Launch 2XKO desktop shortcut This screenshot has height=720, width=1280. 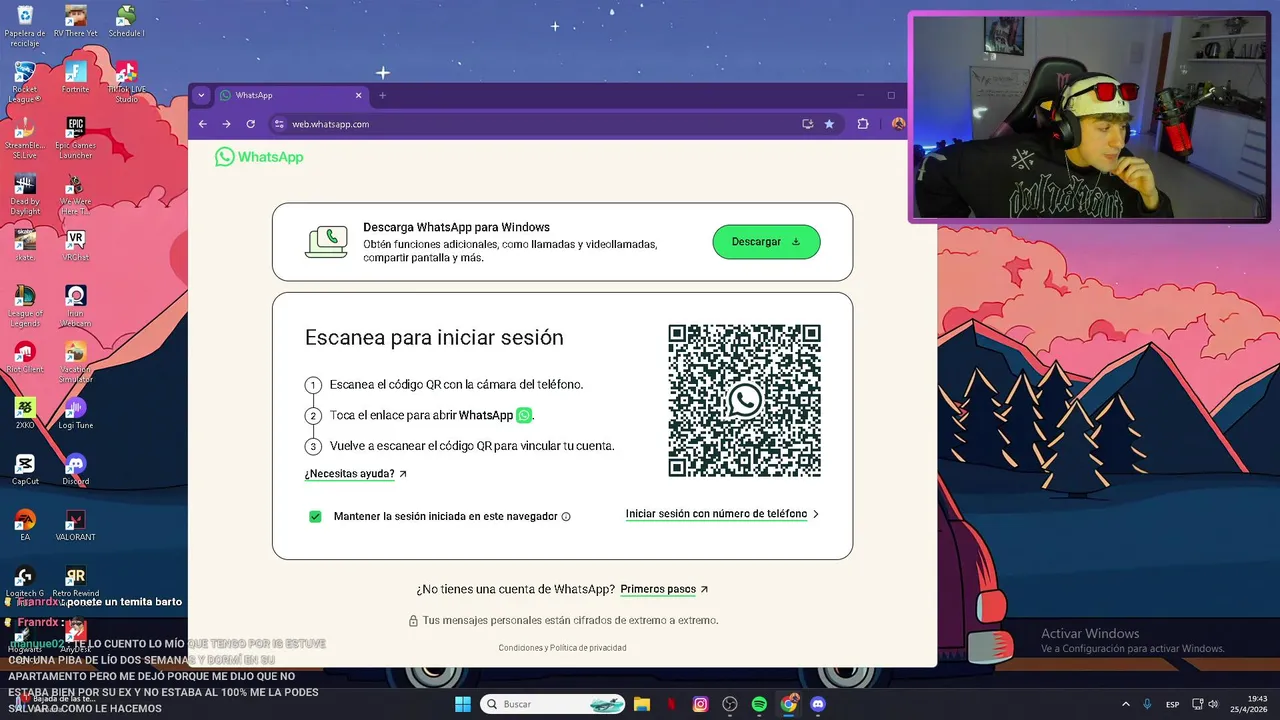[x=25, y=413]
